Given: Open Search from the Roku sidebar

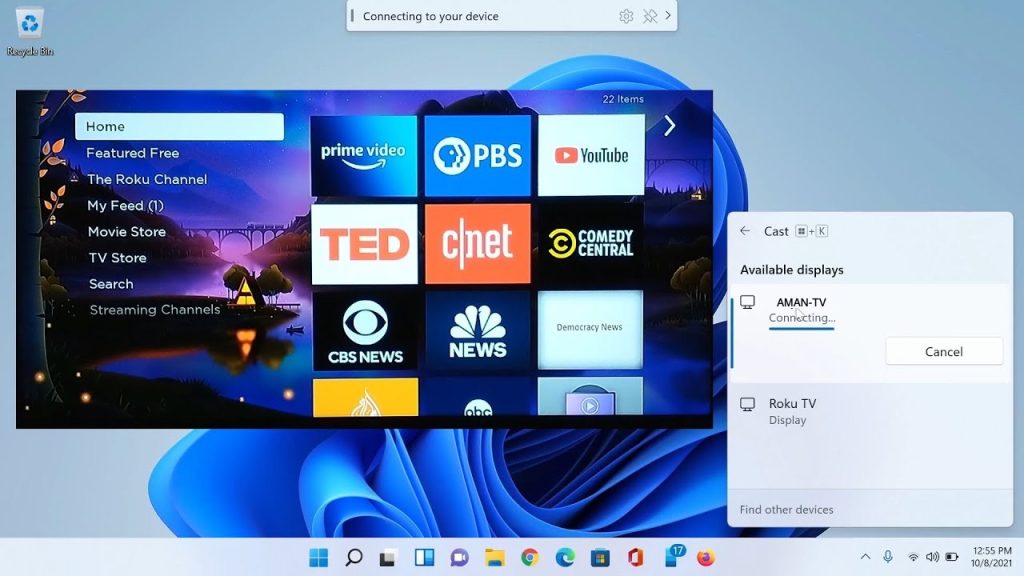Looking at the screenshot, I should 111,283.
